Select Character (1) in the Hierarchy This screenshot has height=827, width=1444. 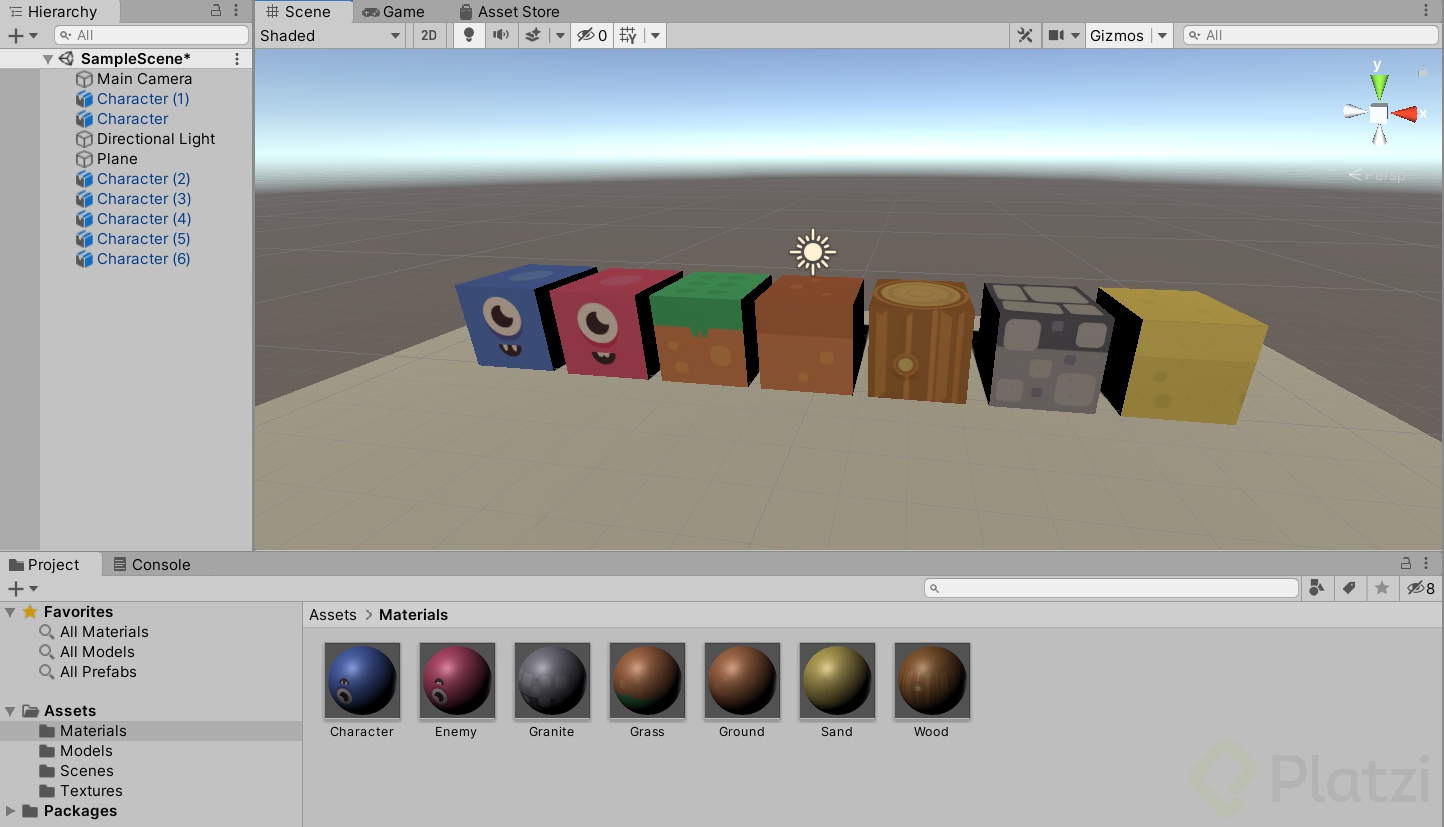[143, 99]
